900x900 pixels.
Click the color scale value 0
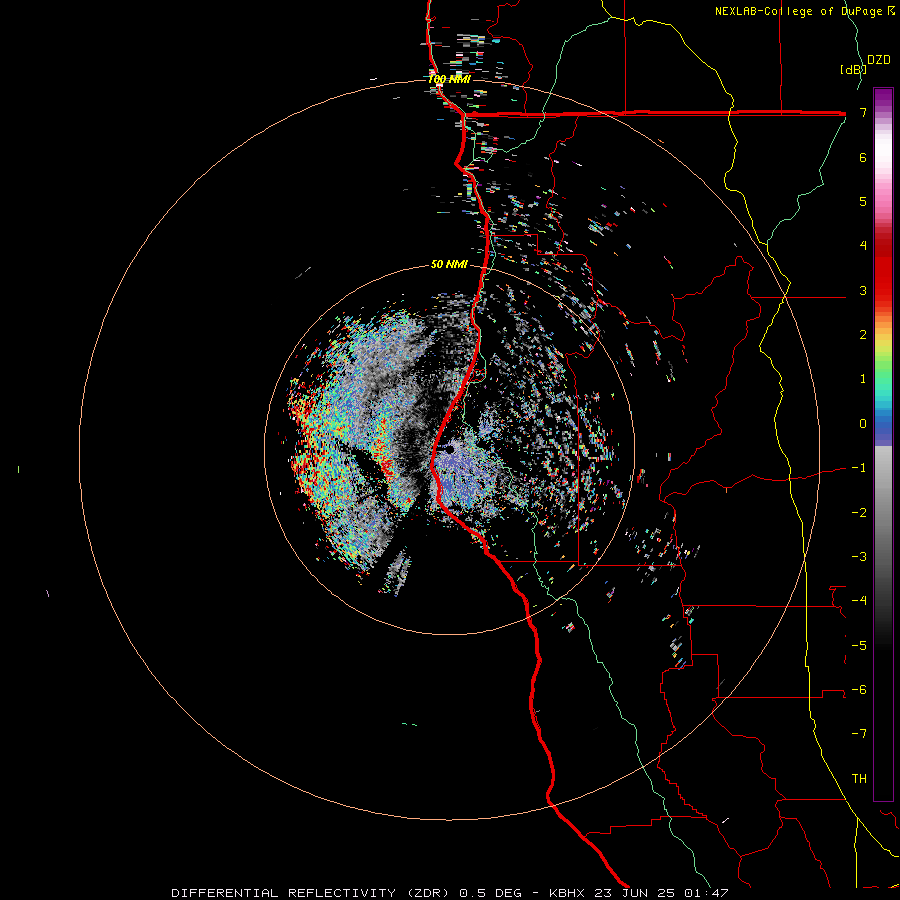pos(863,424)
